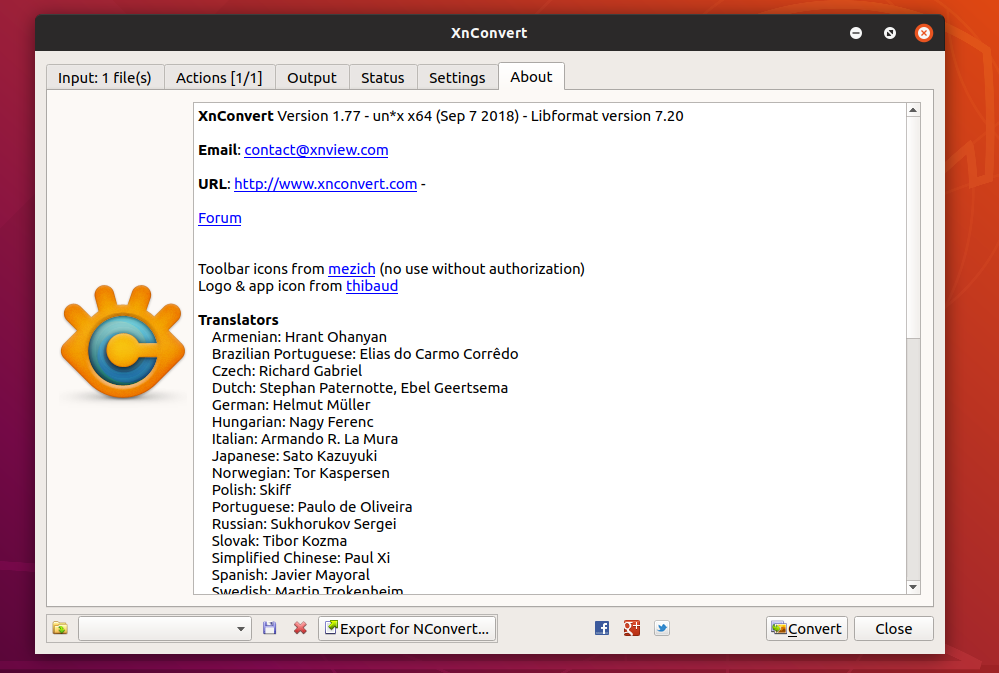Click the Armenian: Hrant Ohanyan line

pyautogui.click(x=299, y=337)
